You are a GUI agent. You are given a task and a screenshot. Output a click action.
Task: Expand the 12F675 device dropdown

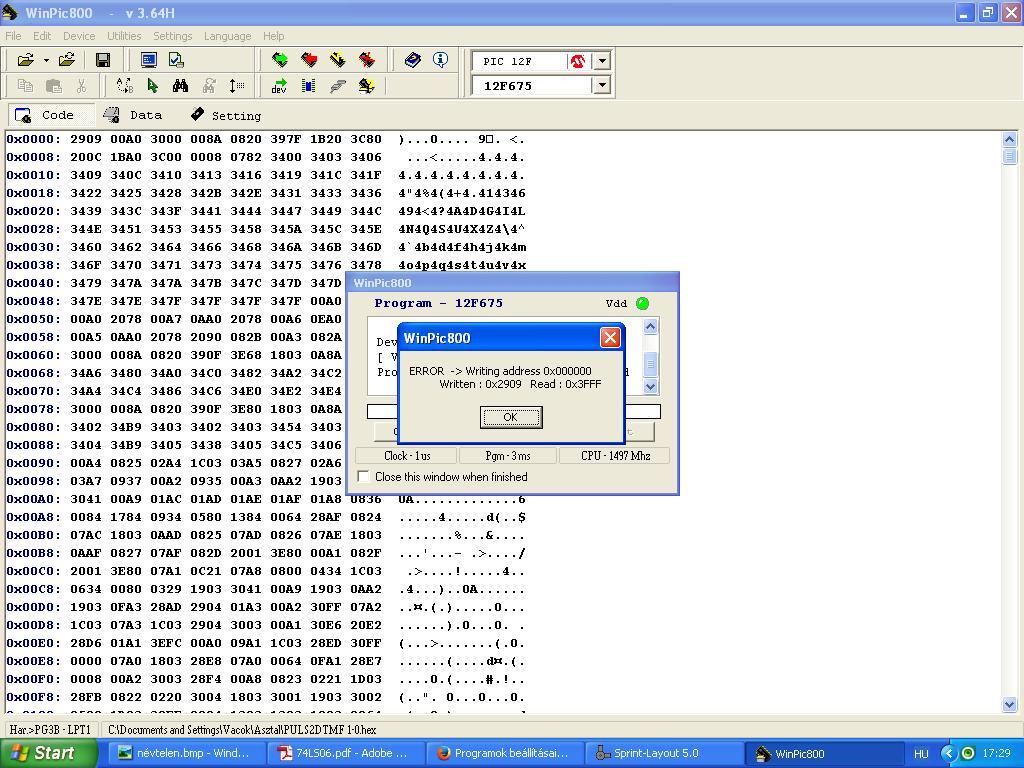(x=602, y=85)
